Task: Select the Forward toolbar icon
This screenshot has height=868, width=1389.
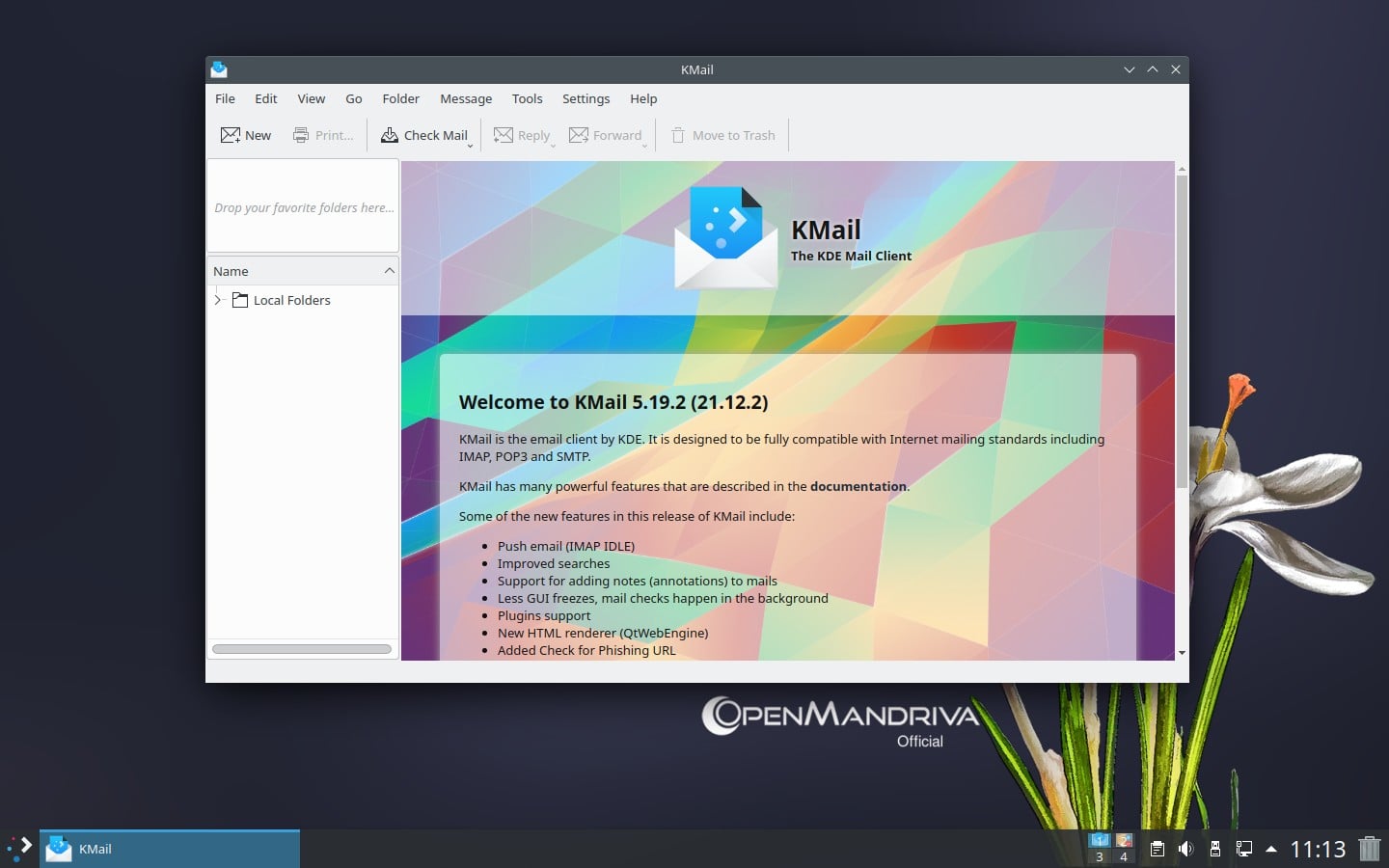Action: point(577,135)
